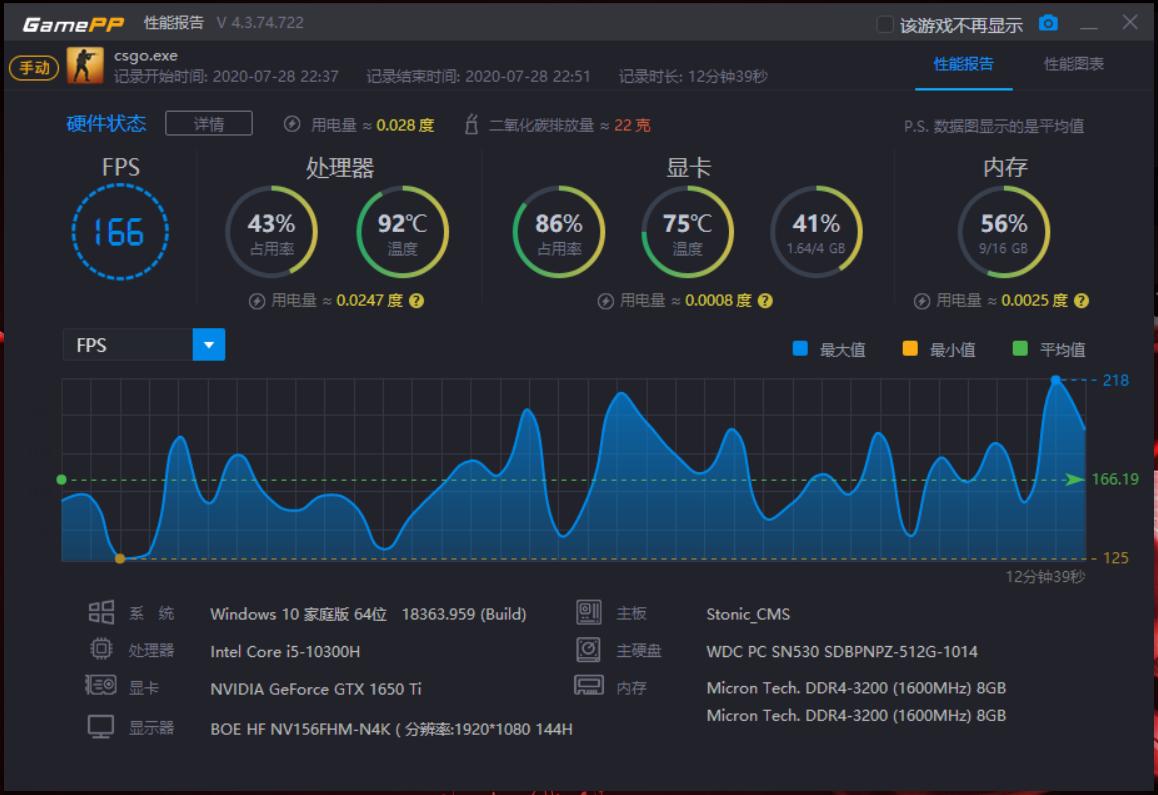The width and height of the screenshot is (1158, 795).
Task: Click the 0.028 度 total power value
Action: tap(405, 125)
